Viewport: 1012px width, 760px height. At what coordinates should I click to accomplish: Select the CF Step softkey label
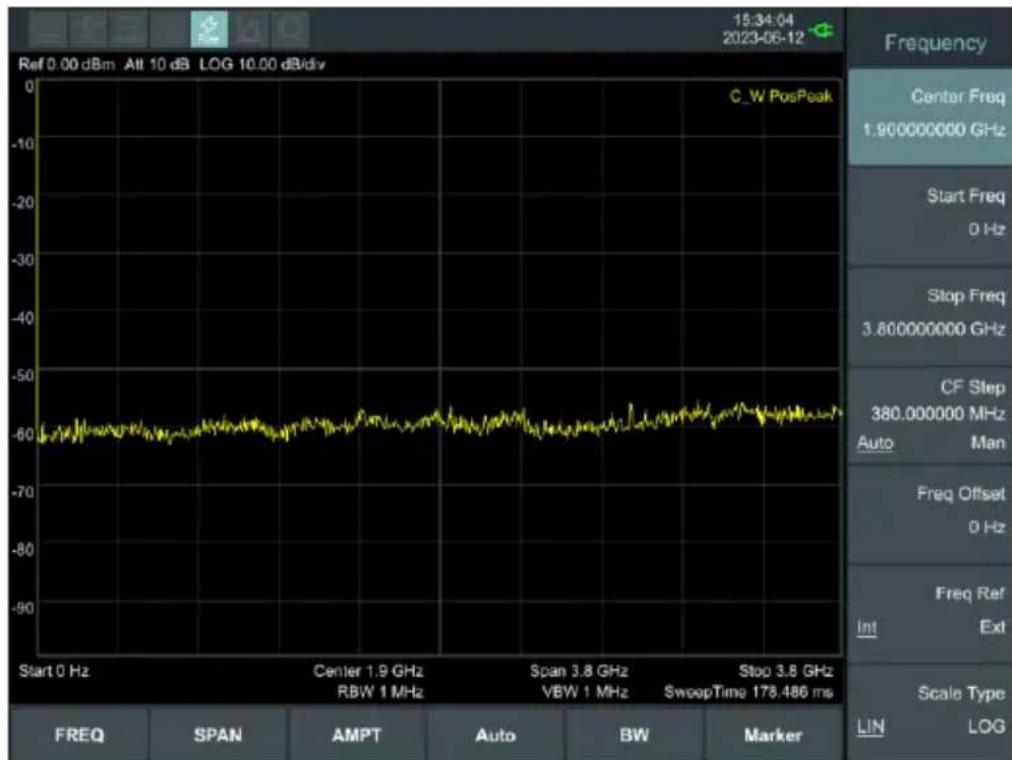coord(972,387)
